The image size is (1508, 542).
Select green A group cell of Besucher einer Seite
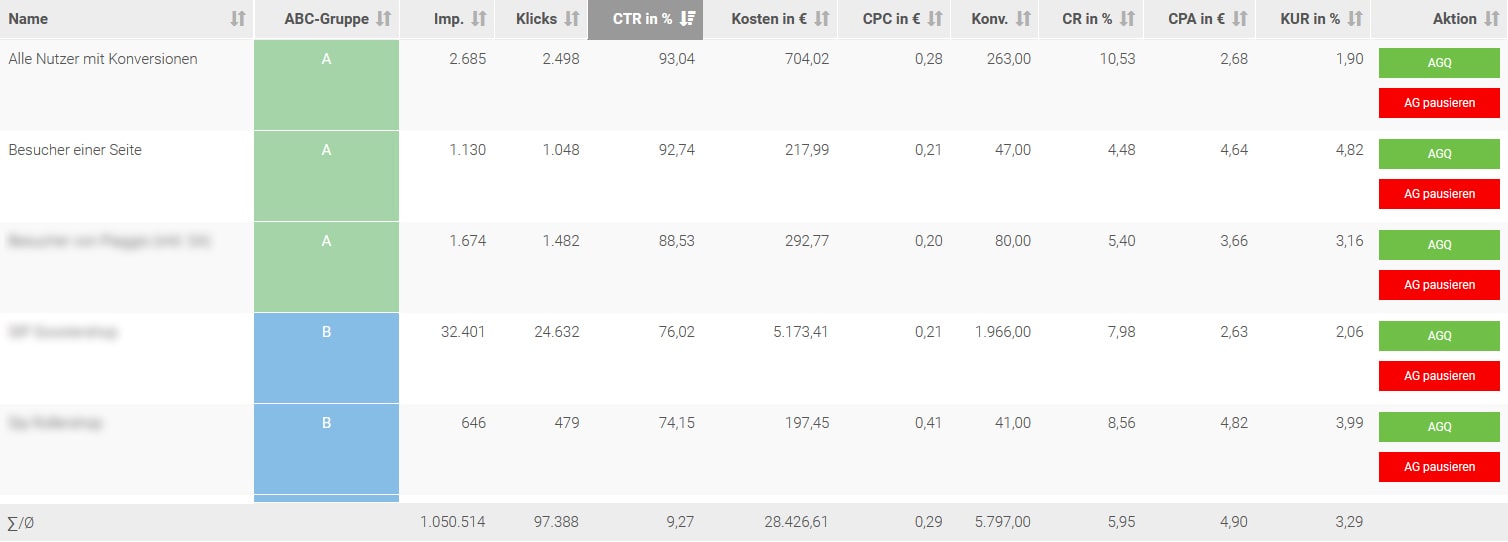coord(326,176)
